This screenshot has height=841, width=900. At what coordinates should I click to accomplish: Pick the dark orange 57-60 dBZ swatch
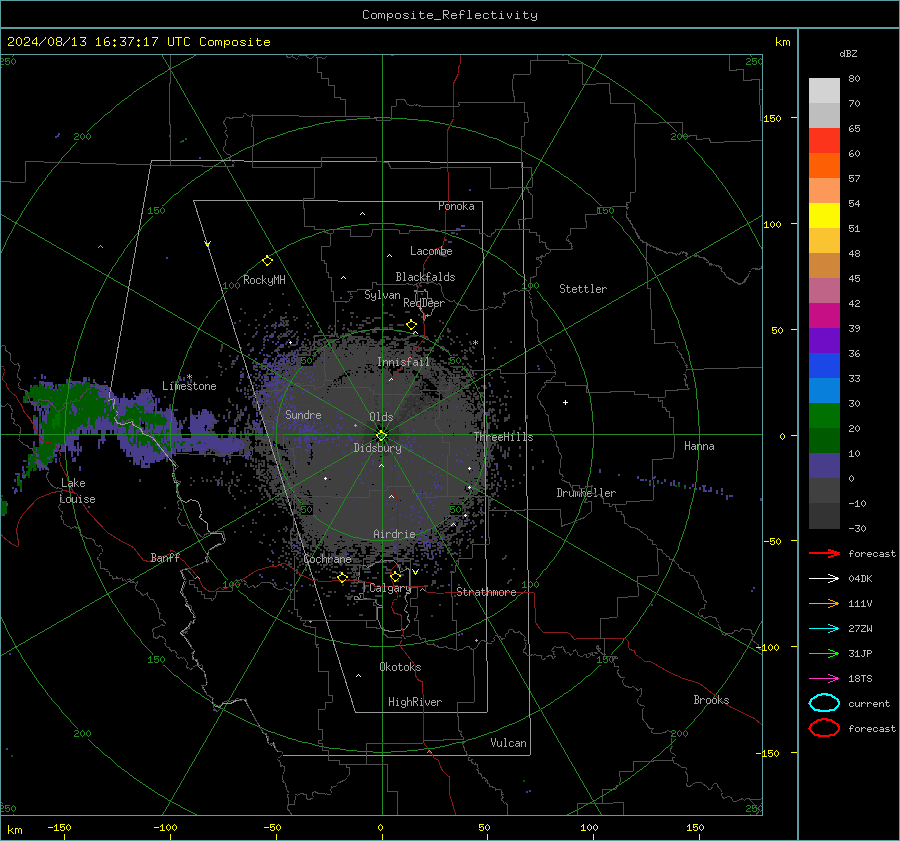point(824,166)
